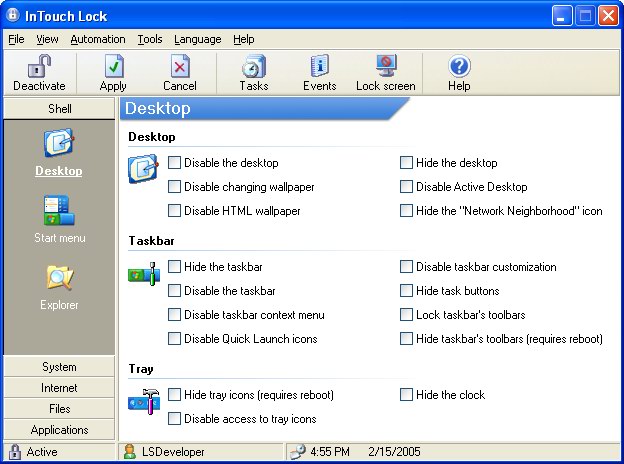Expand the Files sidebar group
This screenshot has height=464, width=624.
(59, 409)
